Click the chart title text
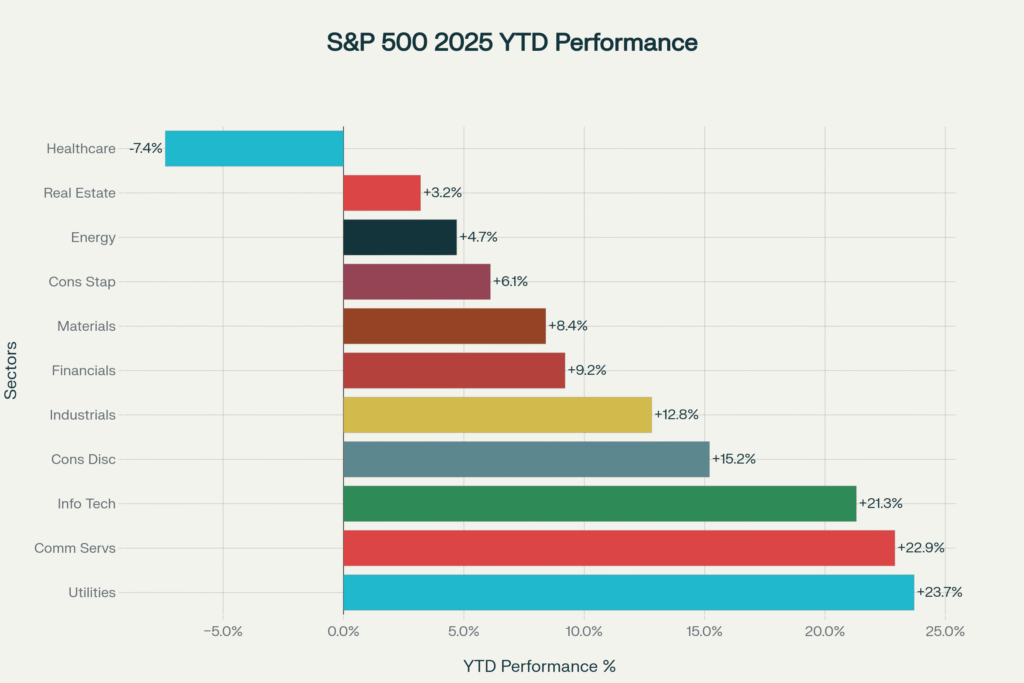The image size is (1024, 683). click(512, 43)
